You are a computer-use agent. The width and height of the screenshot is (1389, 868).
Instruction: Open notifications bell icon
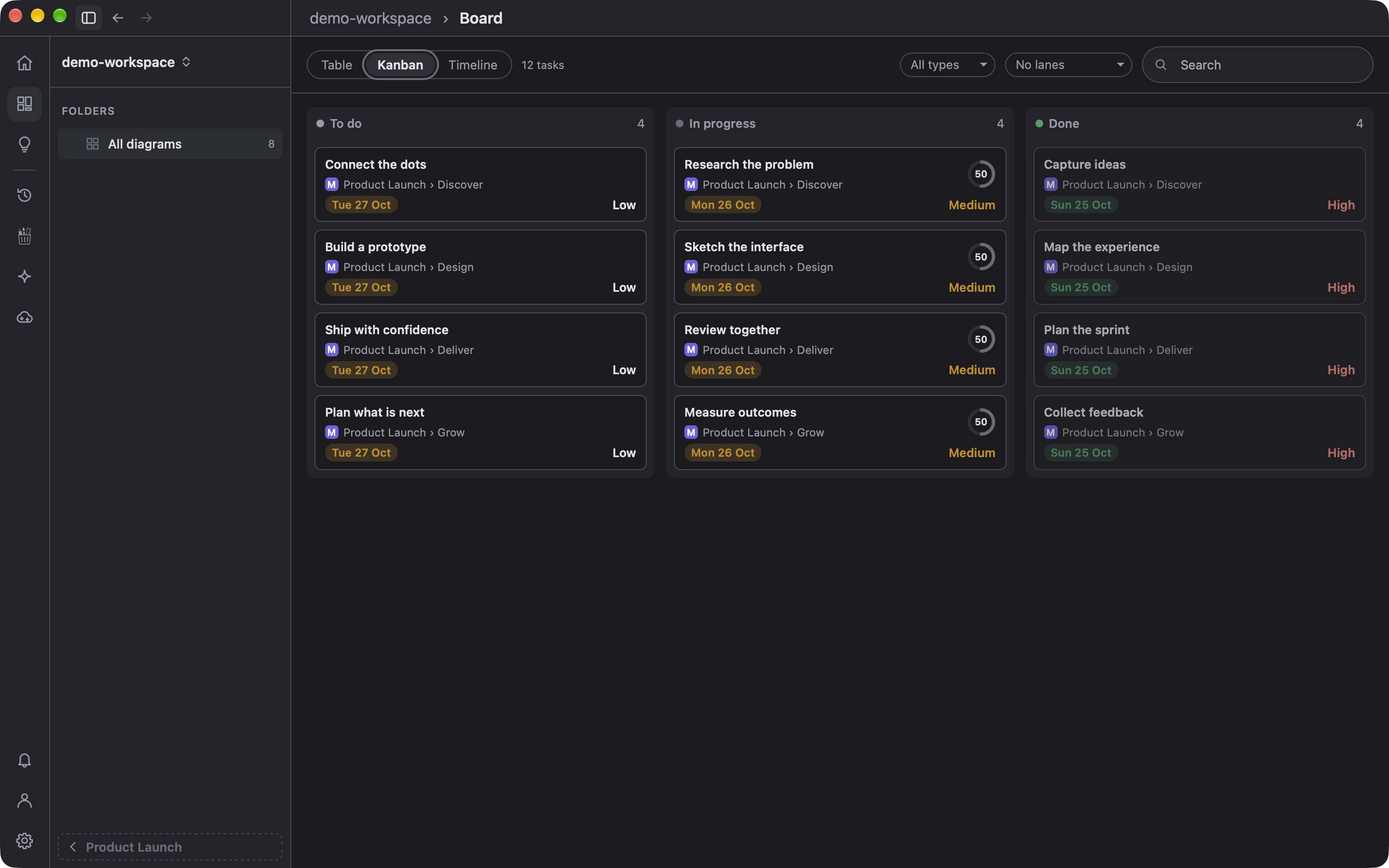click(24, 760)
